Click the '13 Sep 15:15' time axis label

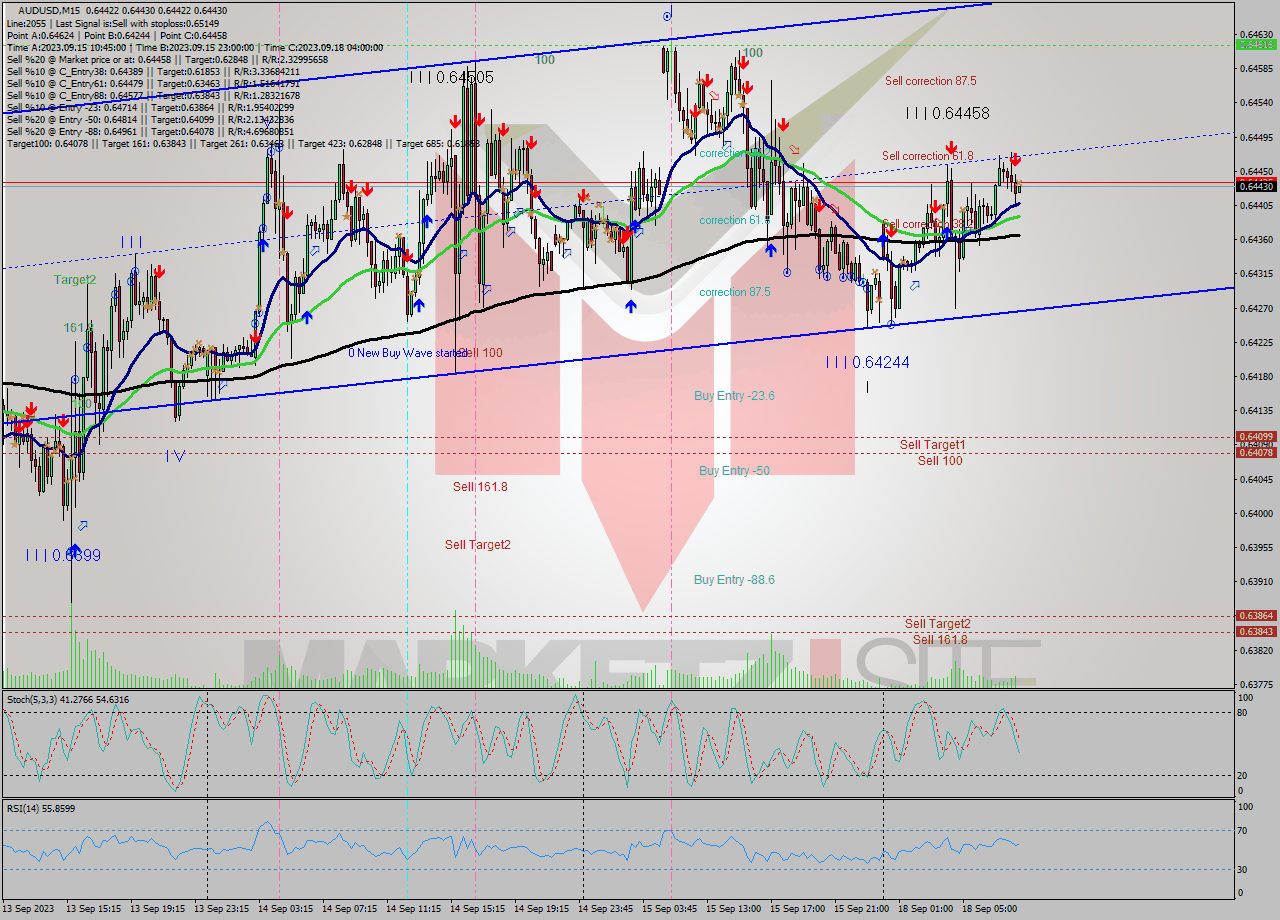[x=93, y=909]
